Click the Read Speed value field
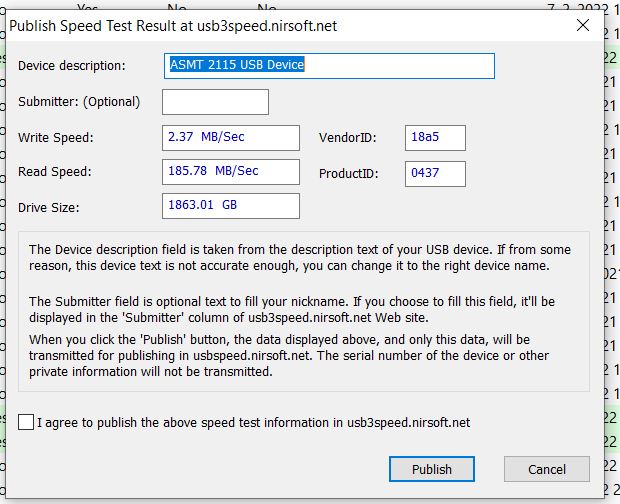The image size is (620, 504). point(232,172)
